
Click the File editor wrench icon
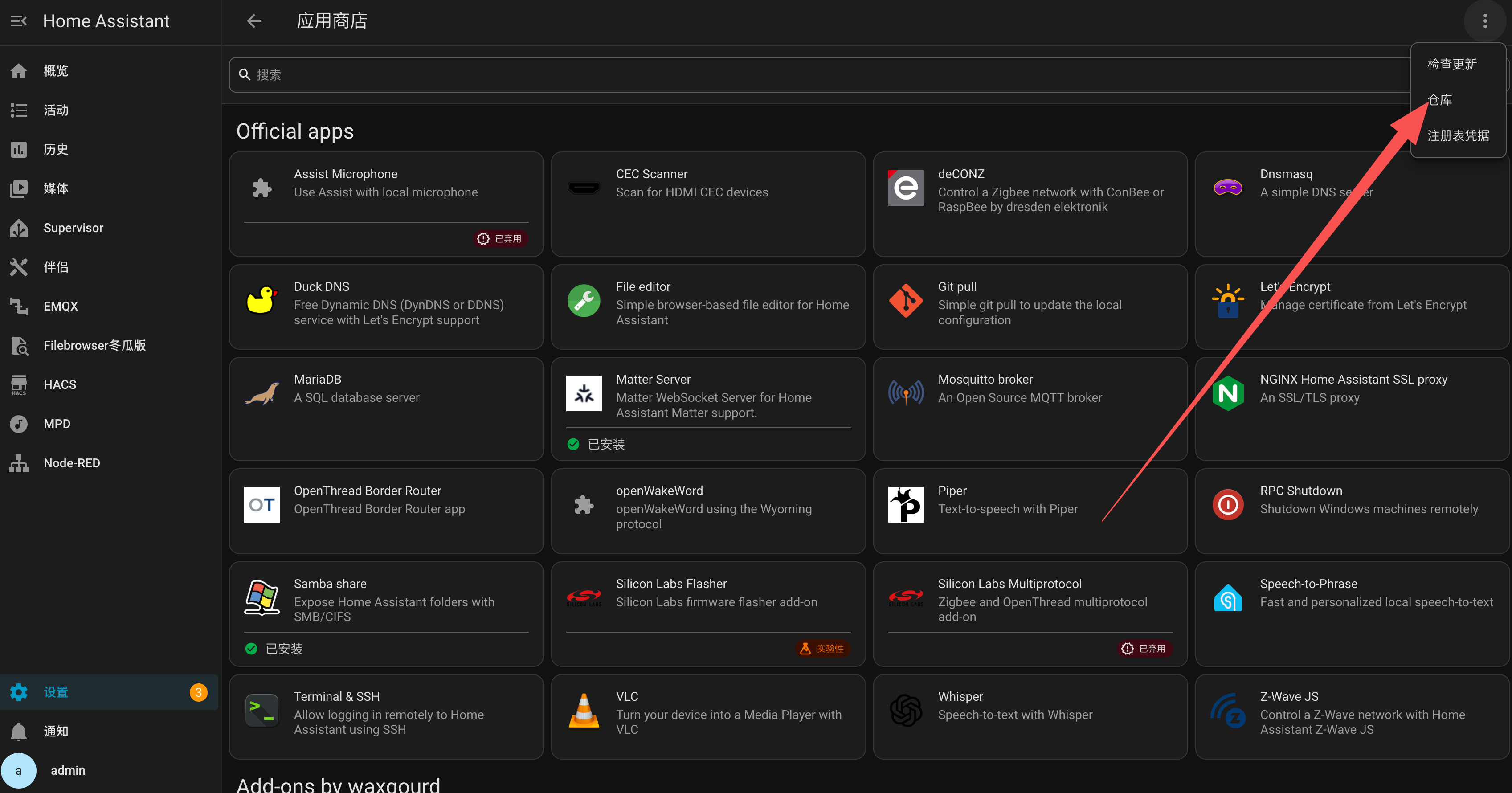point(584,301)
